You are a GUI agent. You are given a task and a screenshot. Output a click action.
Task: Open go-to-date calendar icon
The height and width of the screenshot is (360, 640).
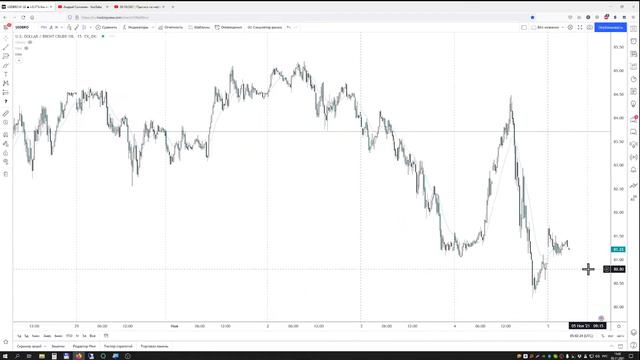pos(106,336)
